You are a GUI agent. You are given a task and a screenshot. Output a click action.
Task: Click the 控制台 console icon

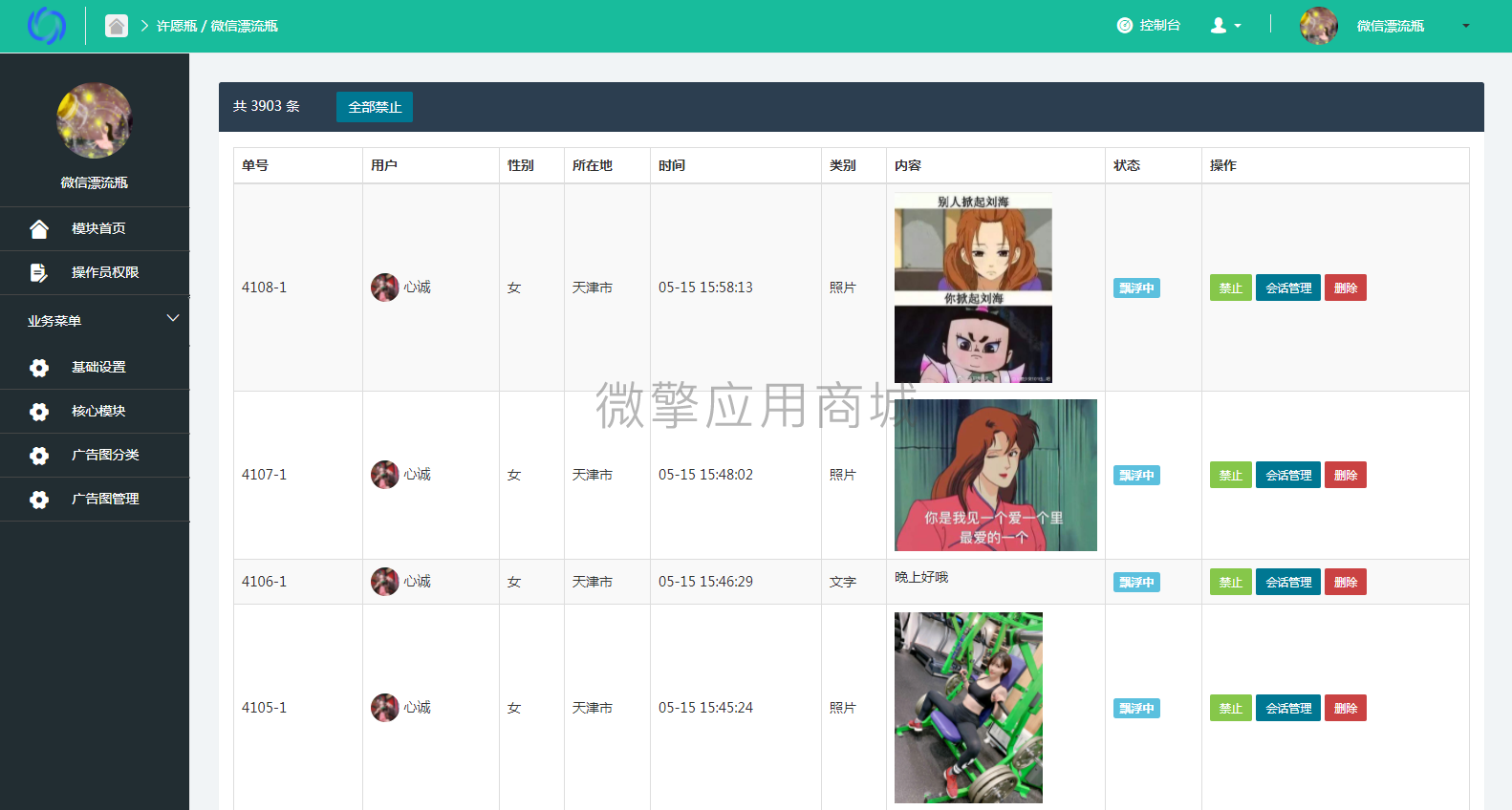coord(1125,26)
